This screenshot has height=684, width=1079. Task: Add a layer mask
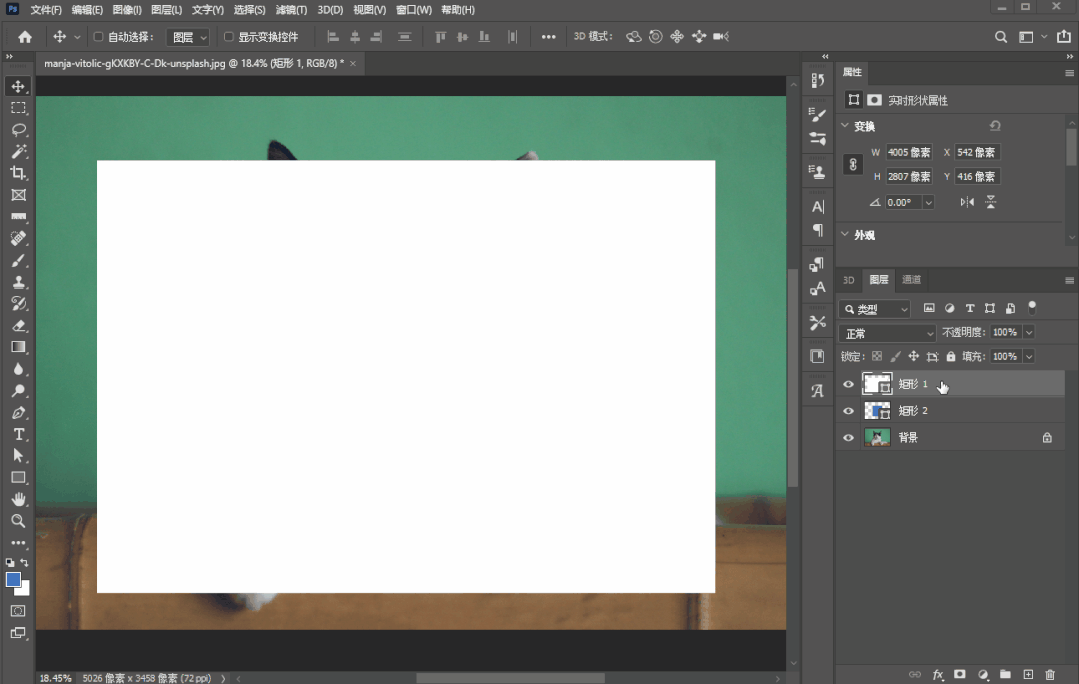click(960, 674)
